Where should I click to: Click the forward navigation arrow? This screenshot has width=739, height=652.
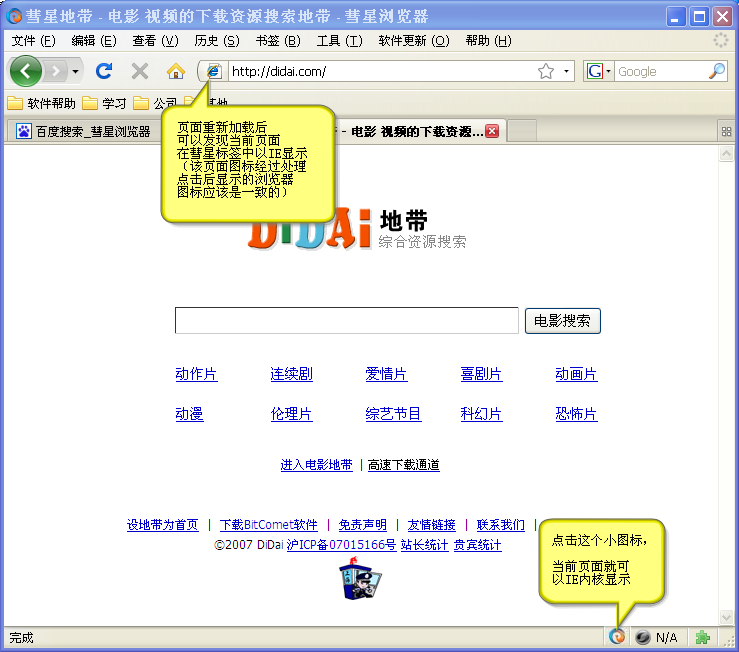[56, 72]
